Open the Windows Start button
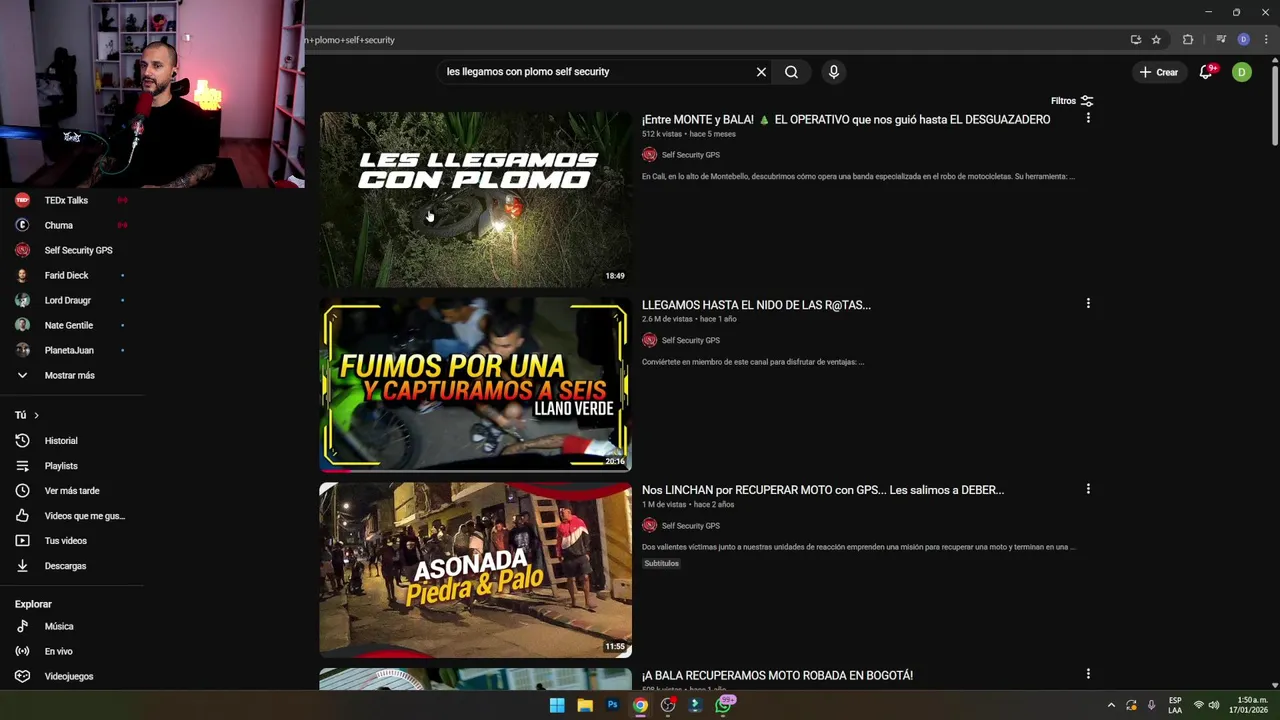Image resolution: width=1280 pixels, height=720 pixels. pos(557,705)
